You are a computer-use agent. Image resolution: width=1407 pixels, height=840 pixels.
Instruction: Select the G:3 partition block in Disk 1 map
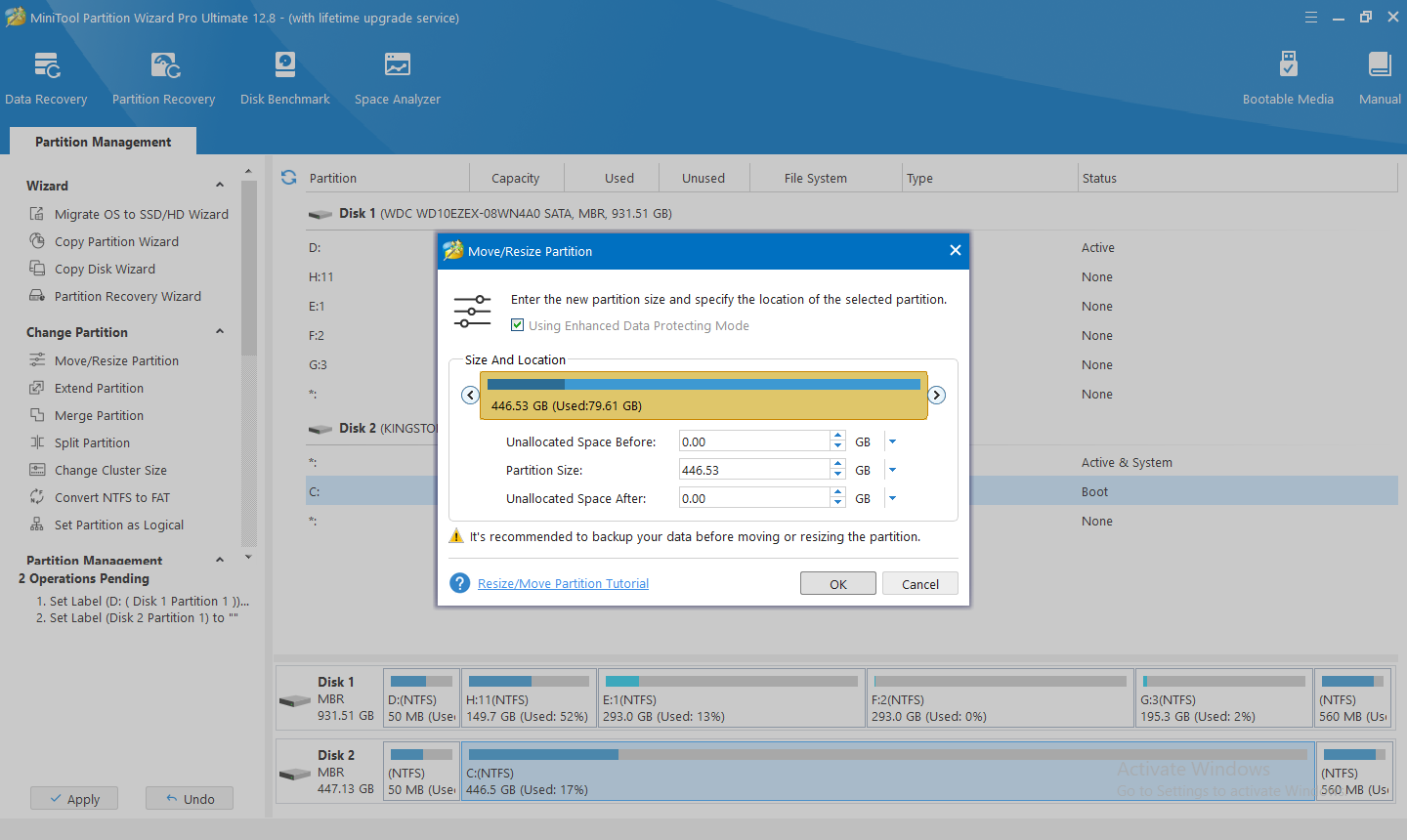click(x=1224, y=697)
